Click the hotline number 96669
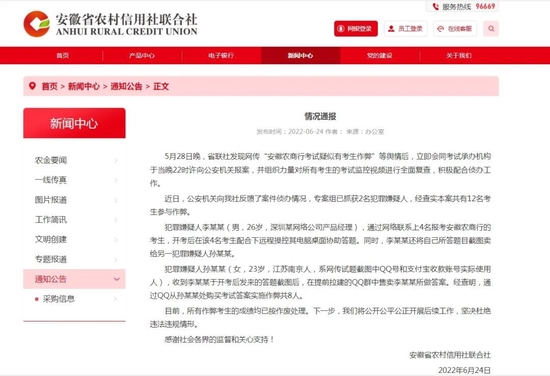Screen dimensions: 550x376 (x=485, y=6)
